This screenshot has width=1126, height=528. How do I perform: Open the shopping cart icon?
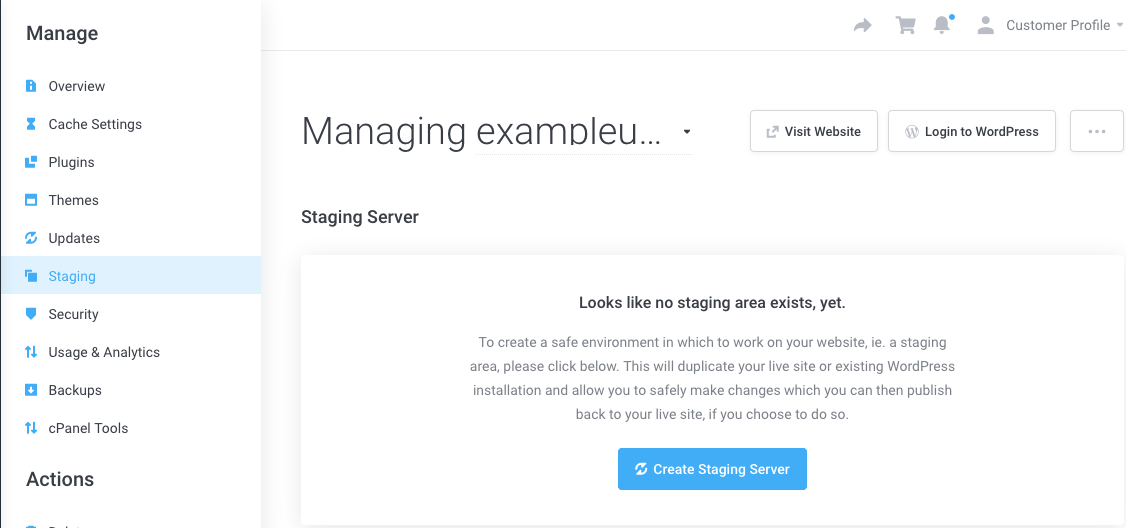click(906, 25)
